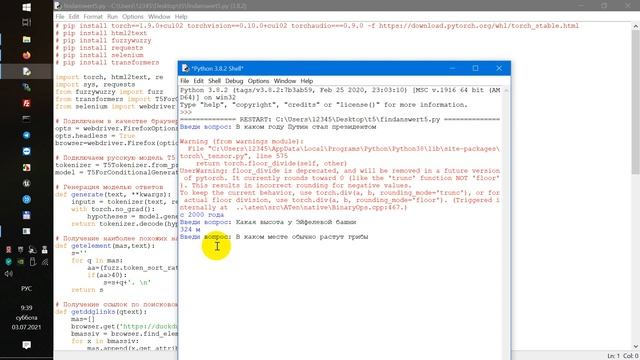Click editor window icon in title bar

[x=58, y=5]
